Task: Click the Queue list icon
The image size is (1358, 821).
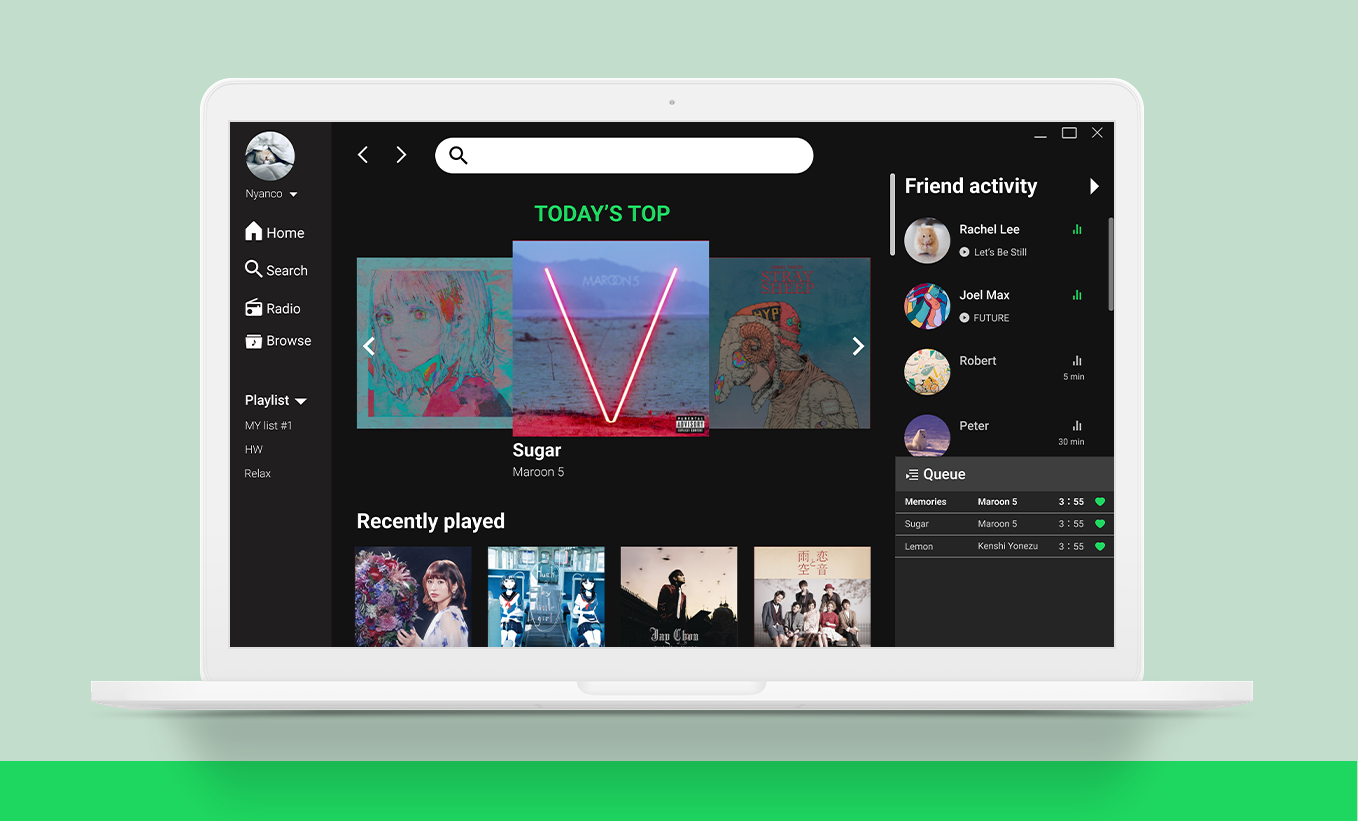Action: (x=912, y=475)
